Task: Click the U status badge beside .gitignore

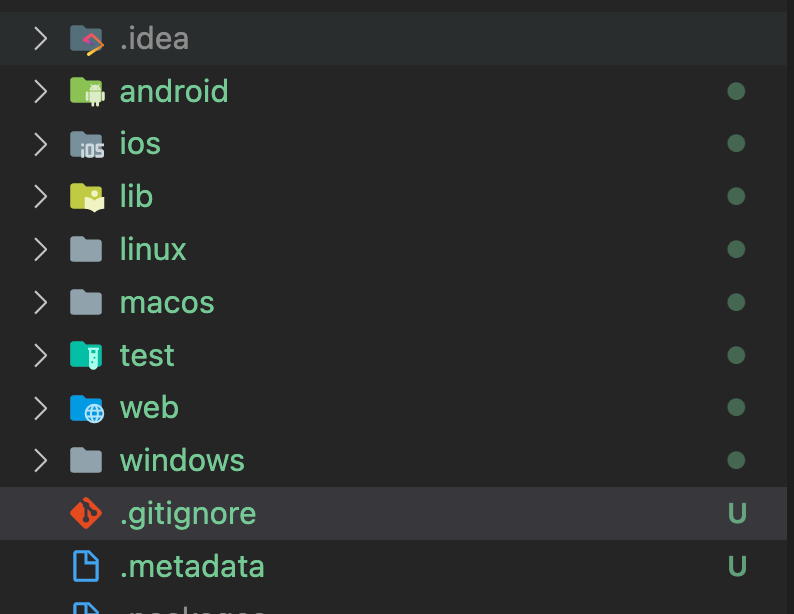Action: pyautogui.click(x=737, y=513)
